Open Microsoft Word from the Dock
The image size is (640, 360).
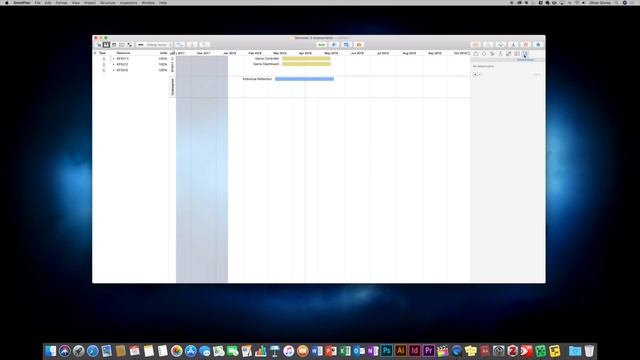[317, 351]
